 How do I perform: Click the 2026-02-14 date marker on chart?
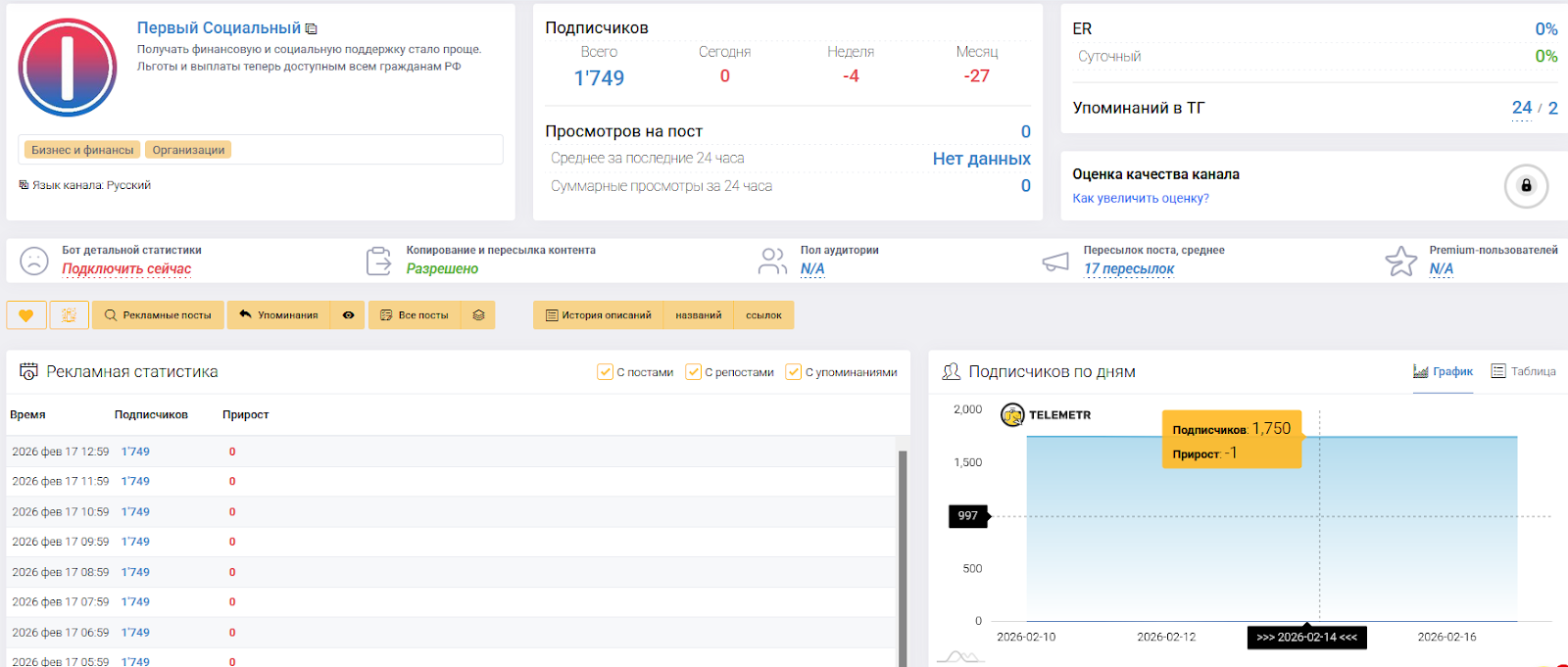pos(1306,638)
